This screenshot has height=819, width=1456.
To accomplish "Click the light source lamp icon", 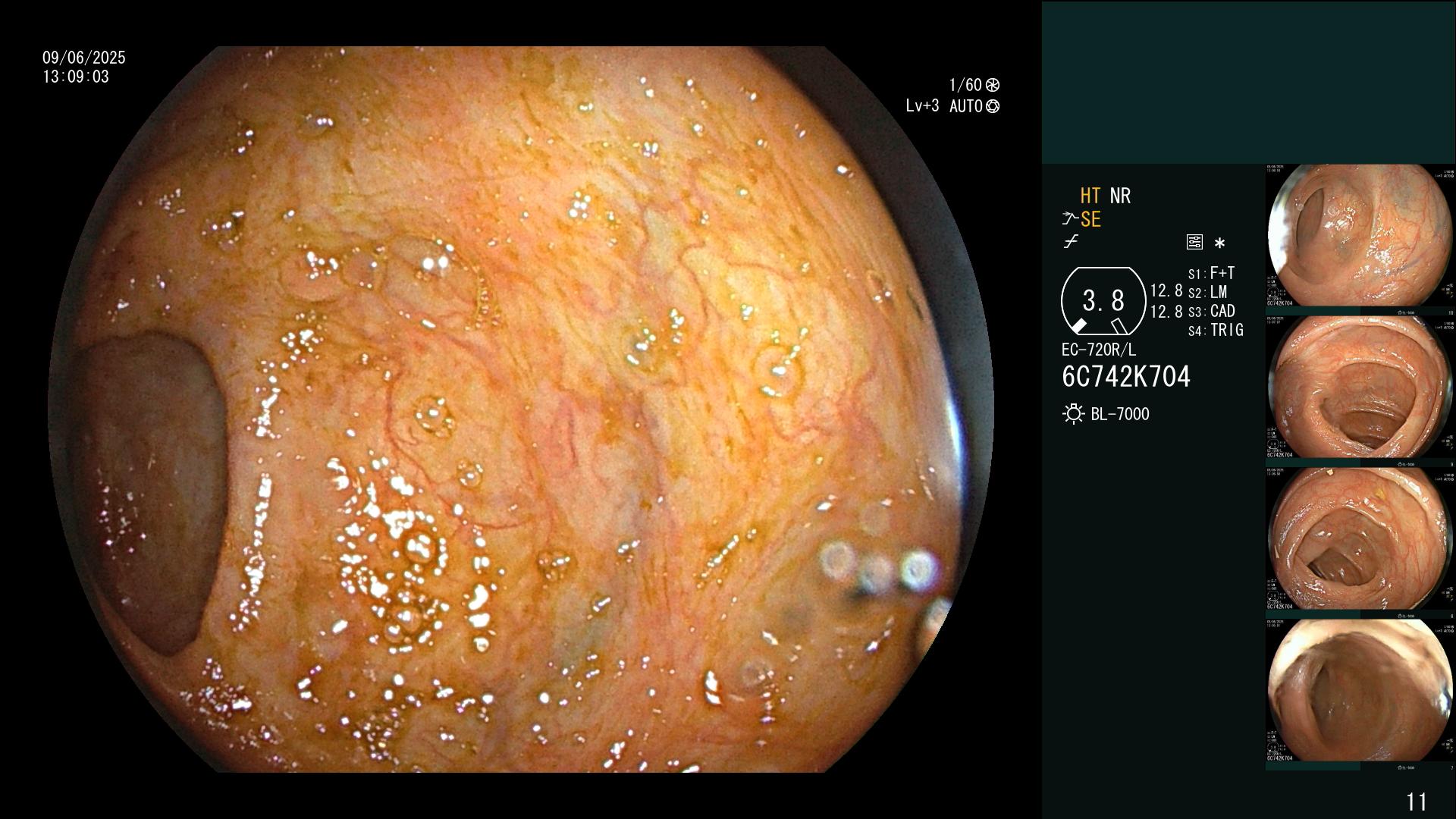I will click(x=1073, y=414).
